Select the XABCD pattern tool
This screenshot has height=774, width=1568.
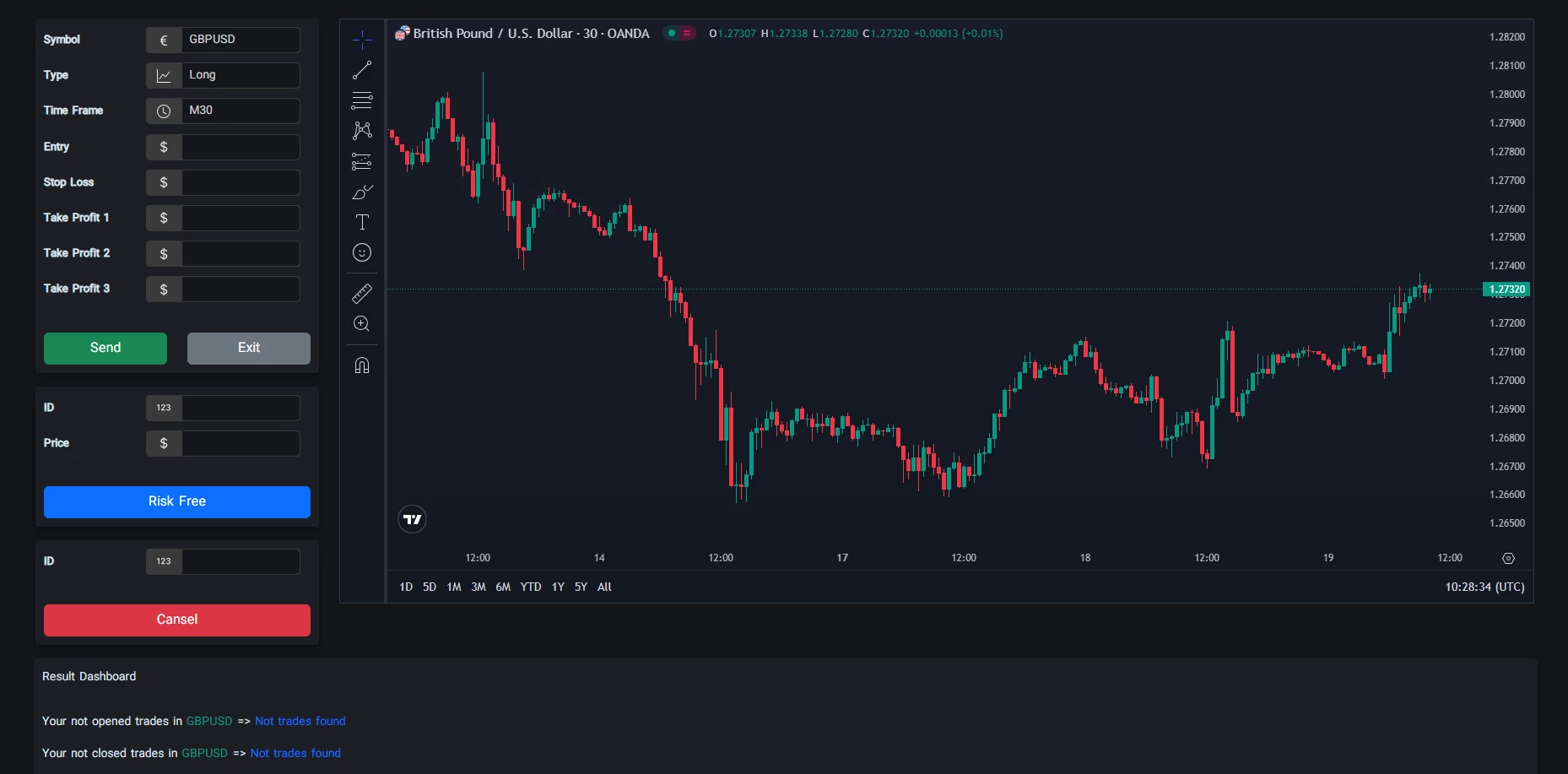point(362,131)
